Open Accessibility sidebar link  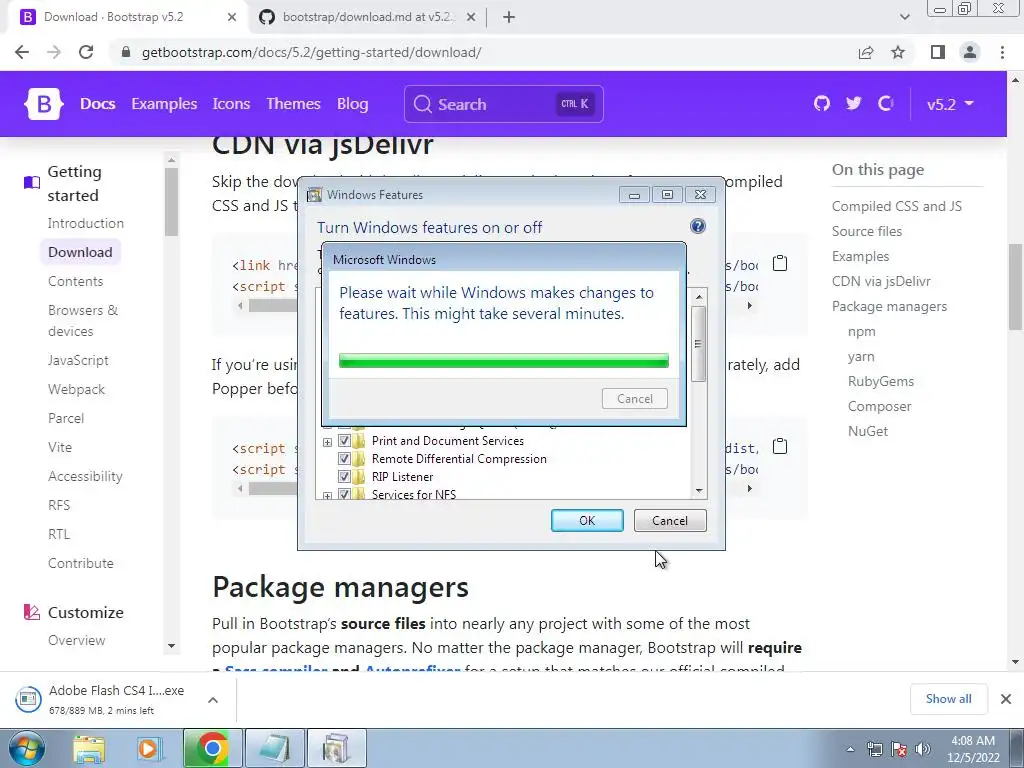coord(85,476)
